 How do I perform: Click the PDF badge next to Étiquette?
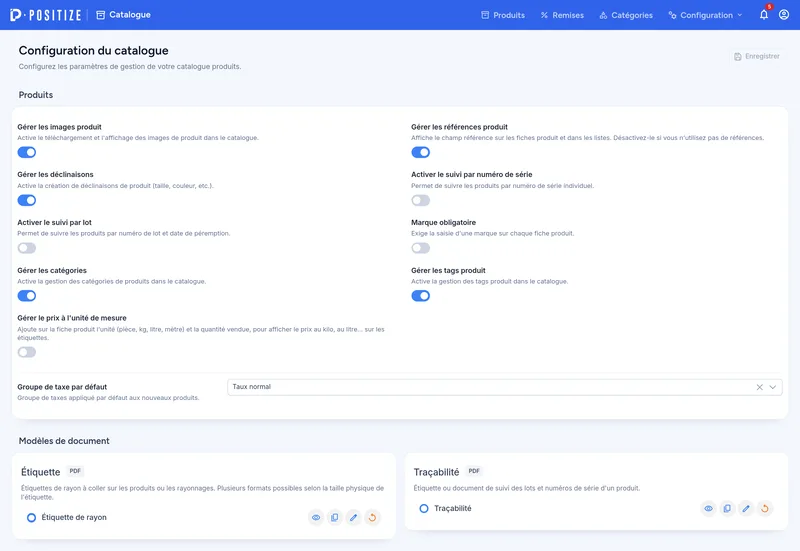click(75, 471)
